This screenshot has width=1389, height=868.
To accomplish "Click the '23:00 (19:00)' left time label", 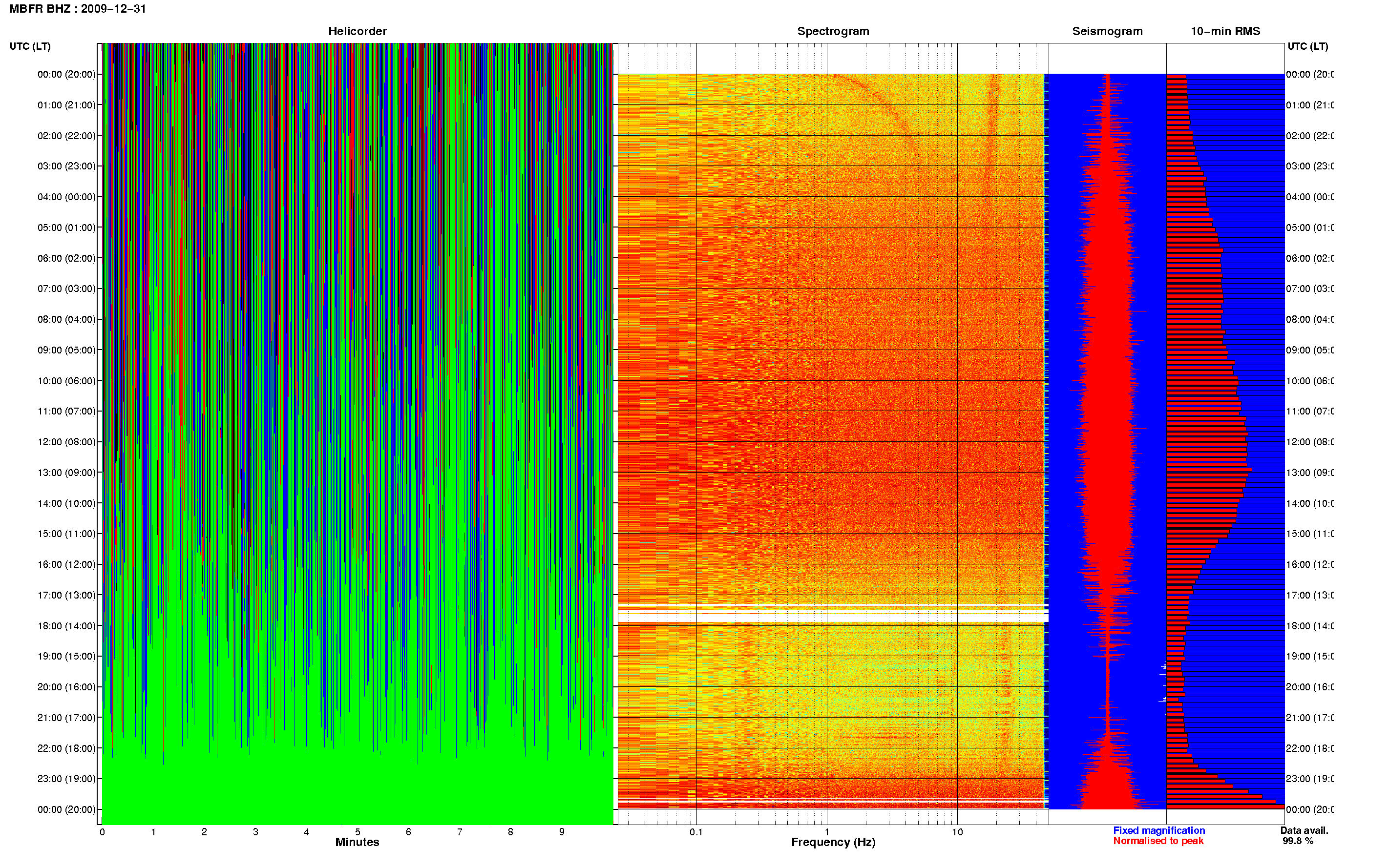I will click(x=66, y=779).
